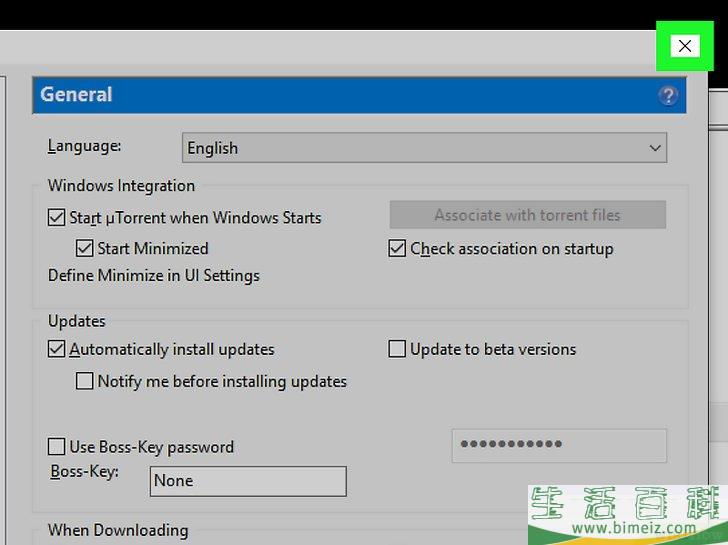
Task: Check Notify me before installing updates
Action: point(84,381)
